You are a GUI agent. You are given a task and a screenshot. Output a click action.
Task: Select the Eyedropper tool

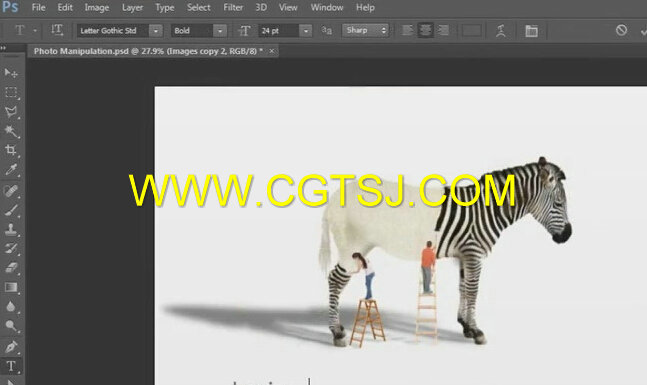coord(11,170)
